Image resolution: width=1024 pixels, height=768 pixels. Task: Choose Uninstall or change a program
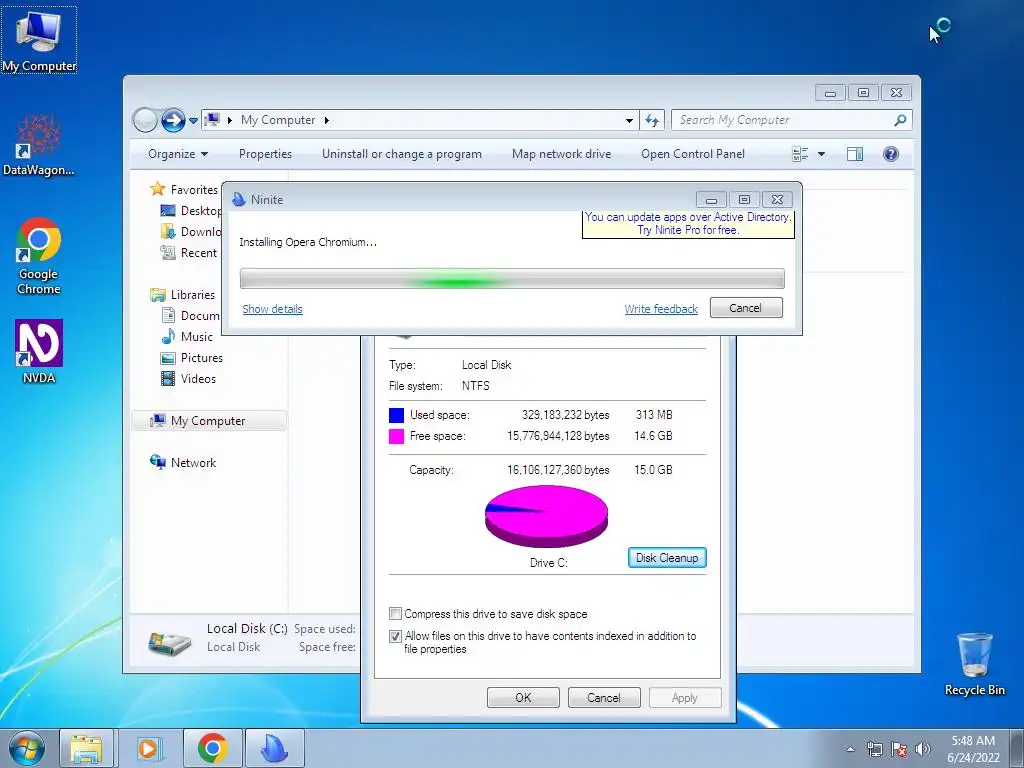402,154
